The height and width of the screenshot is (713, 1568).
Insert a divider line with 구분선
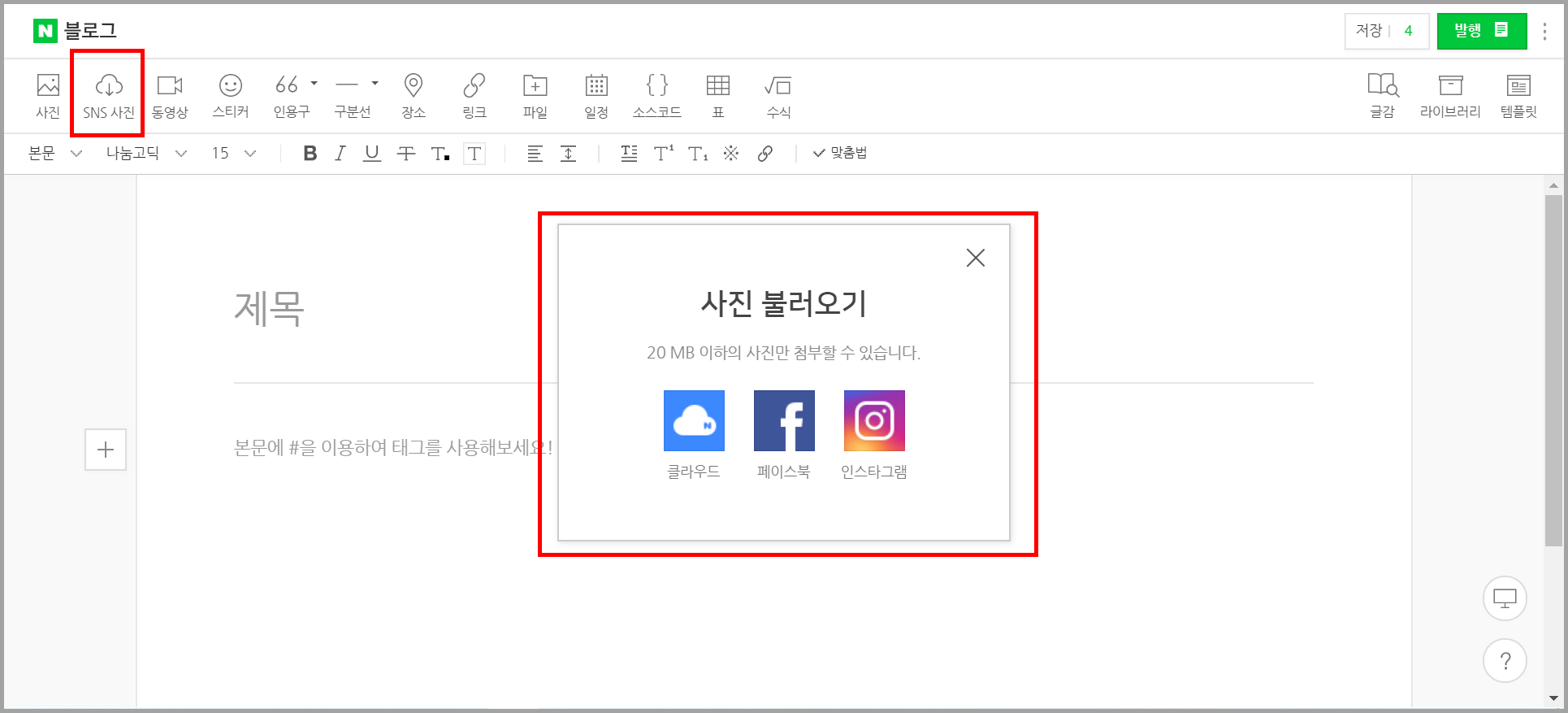[x=349, y=95]
